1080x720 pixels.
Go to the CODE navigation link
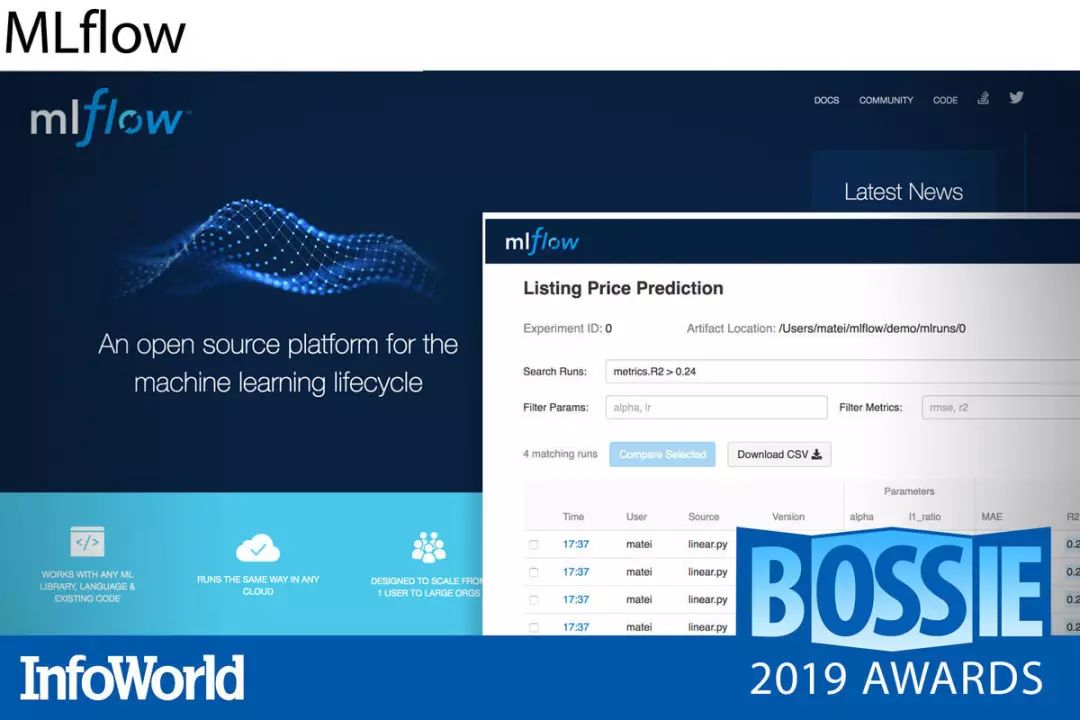coord(945,100)
